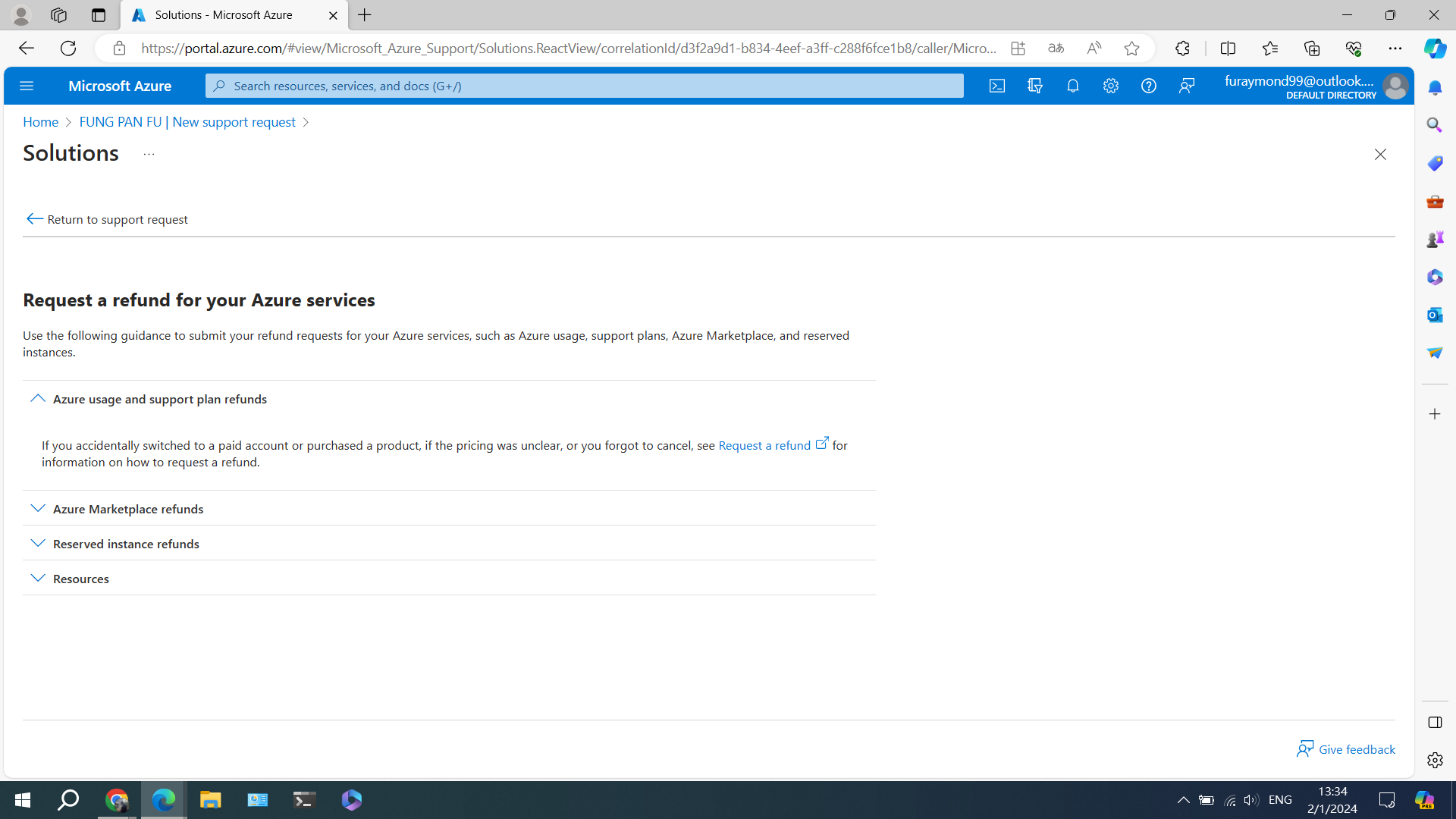The image size is (1456, 819).
Task: Open the Azure portal hamburger menu
Action: point(27,86)
